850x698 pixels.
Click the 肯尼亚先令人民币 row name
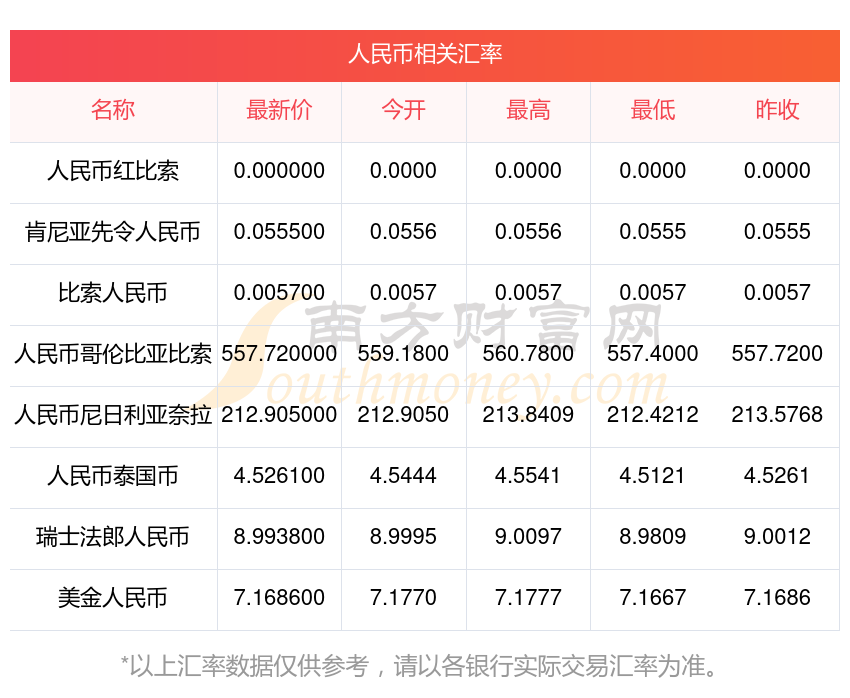pyautogui.click(x=113, y=232)
